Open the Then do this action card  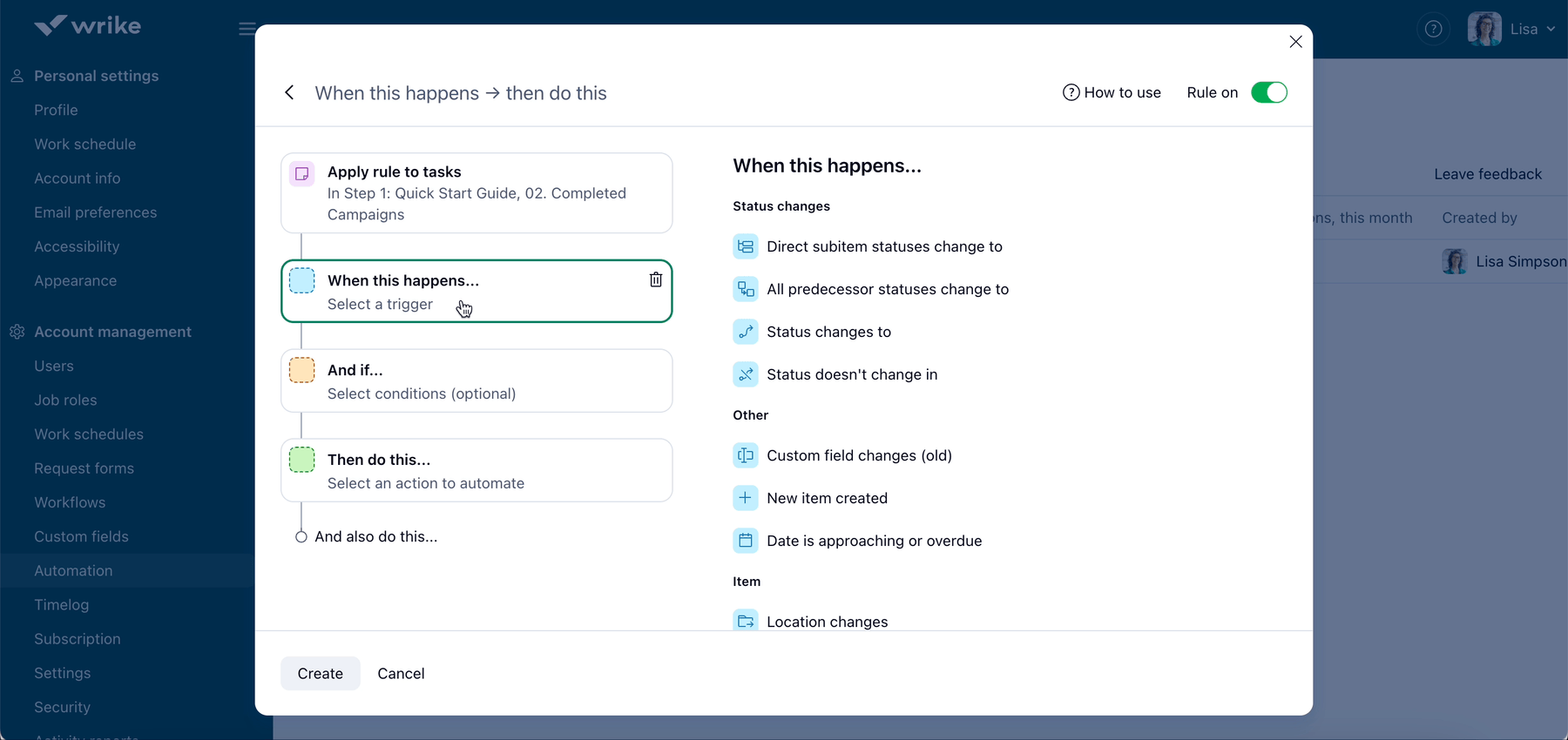(x=476, y=471)
